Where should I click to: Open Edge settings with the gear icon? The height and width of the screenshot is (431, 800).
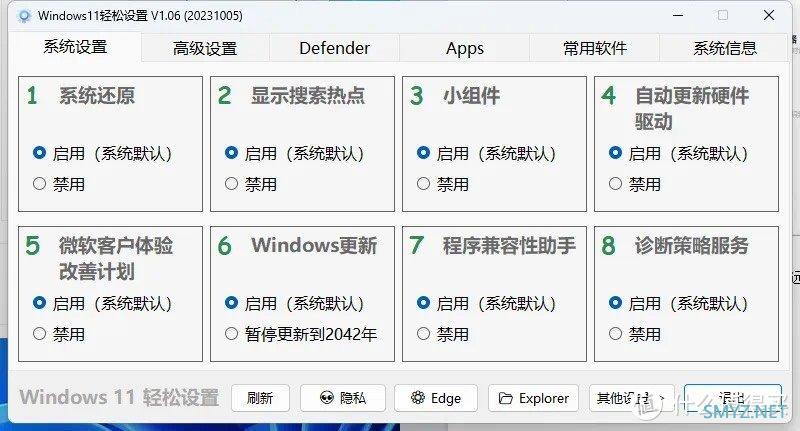coord(436,398)
